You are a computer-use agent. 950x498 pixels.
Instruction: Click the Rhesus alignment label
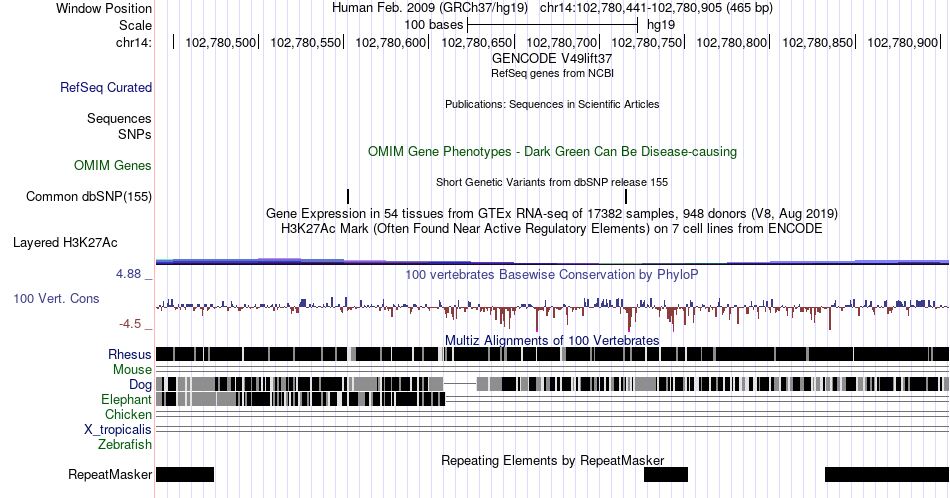coord(130,354)
